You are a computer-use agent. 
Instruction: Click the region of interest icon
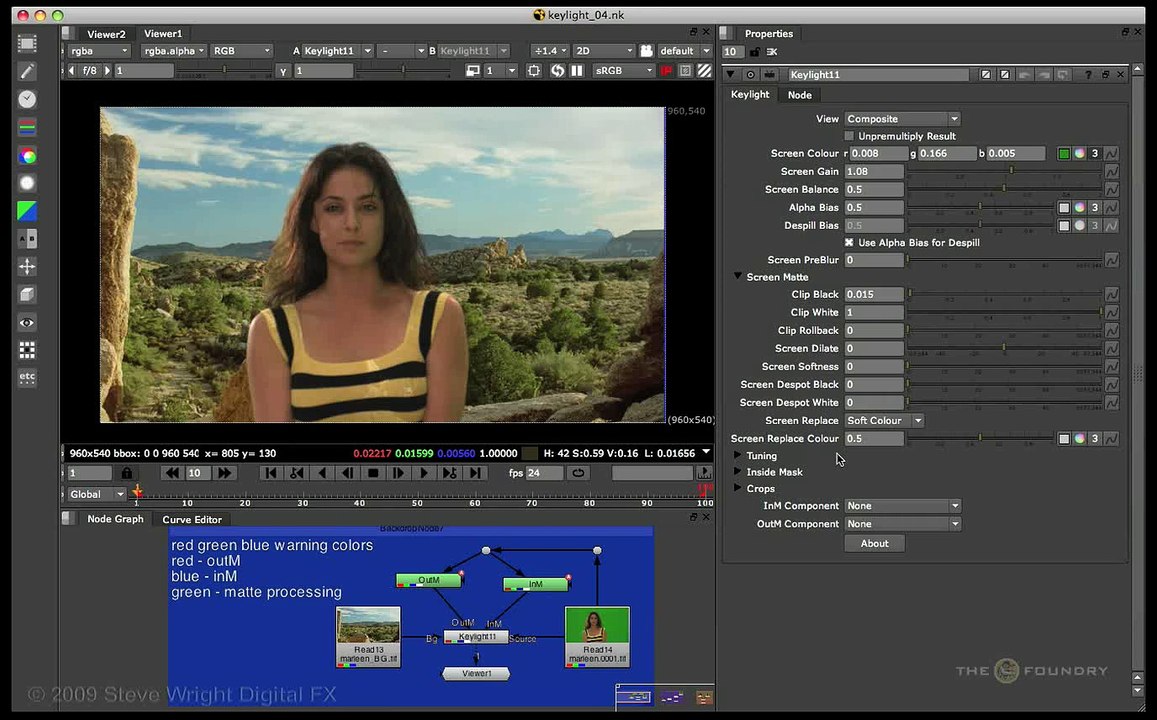pyautogui.click(x=533, y=71)
